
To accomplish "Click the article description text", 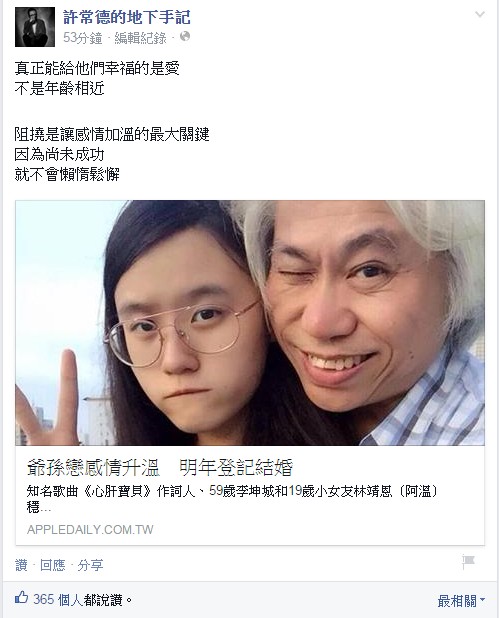I will tap(232, 499).
